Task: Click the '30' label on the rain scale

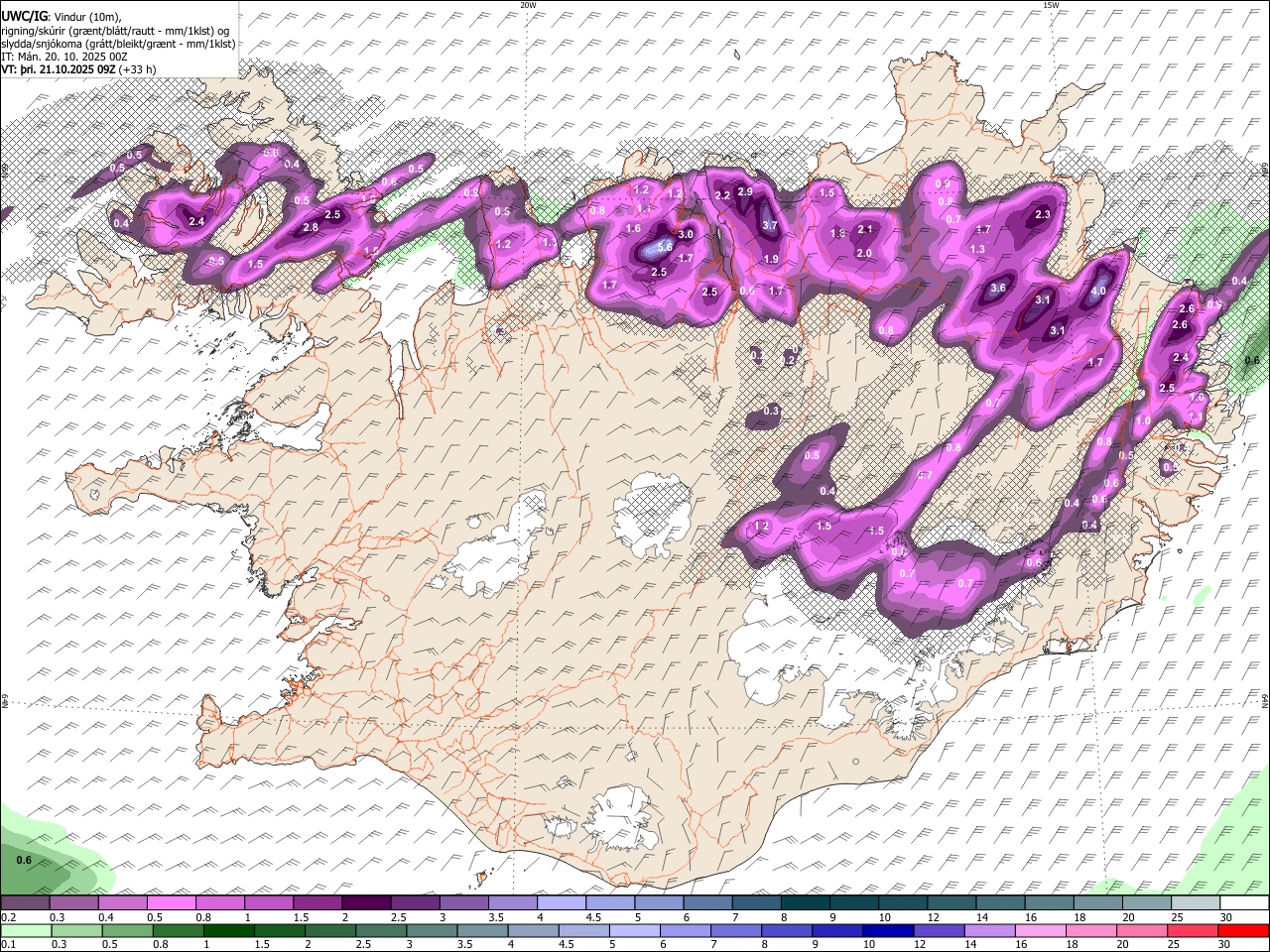Action: pos(1226,945)
